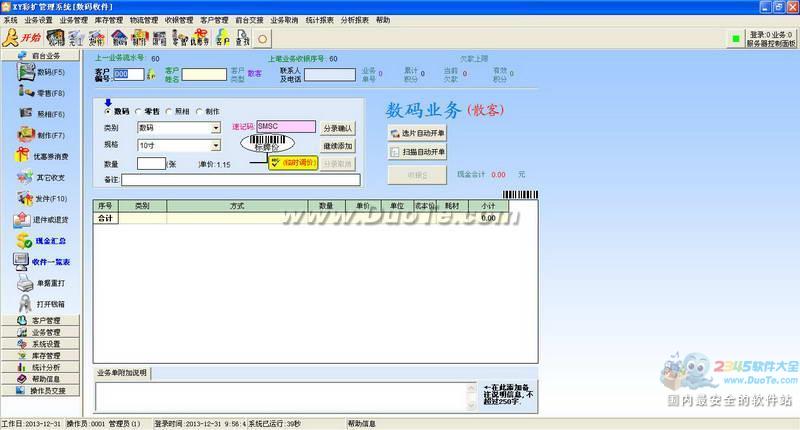Image resolution: width=800 pixels, height=430 pixels.
Task: Click the 继续添加 button
Action: (x=338, y=146)
